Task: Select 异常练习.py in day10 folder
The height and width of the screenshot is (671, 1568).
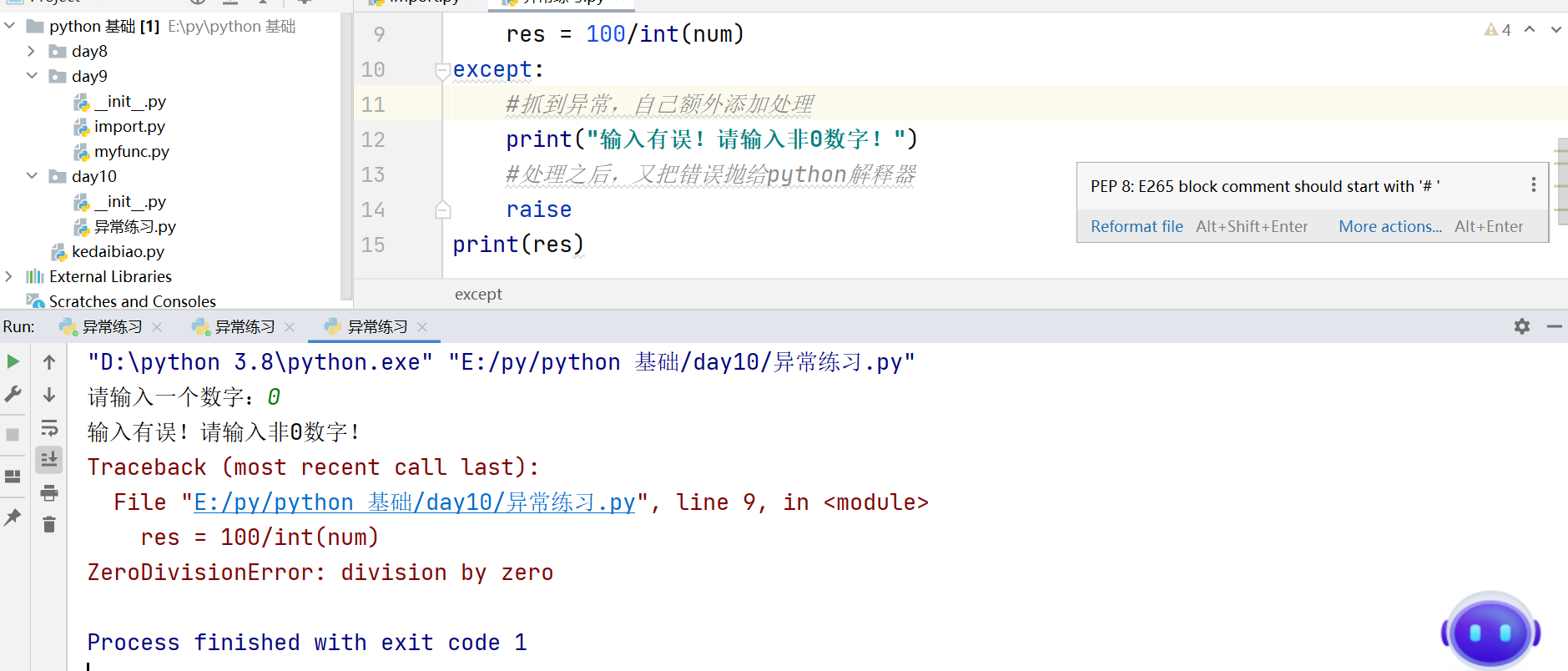Action: pyautogui.click(x=134, y=226)
